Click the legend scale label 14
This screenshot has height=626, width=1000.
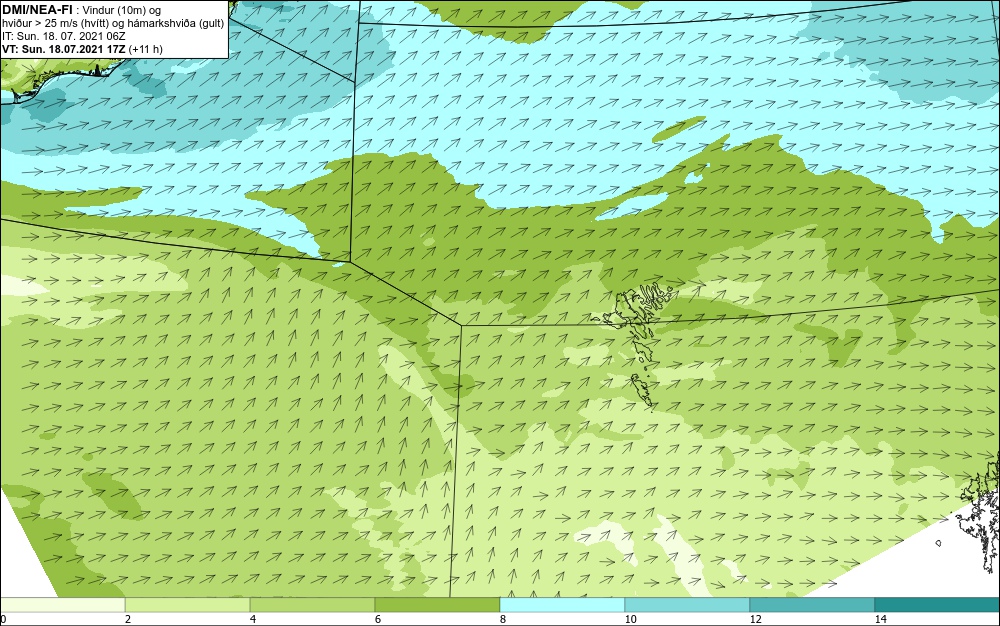[x=881, y=619]
